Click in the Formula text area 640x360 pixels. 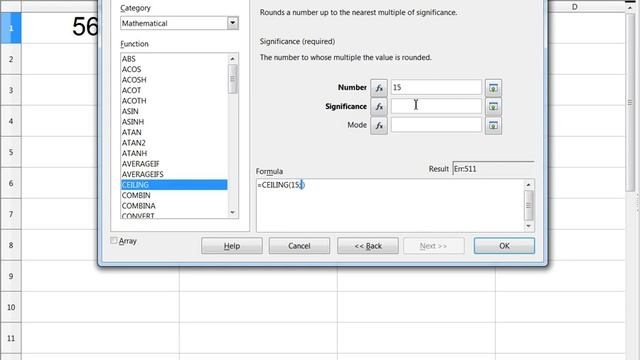(x=390, y=205)
